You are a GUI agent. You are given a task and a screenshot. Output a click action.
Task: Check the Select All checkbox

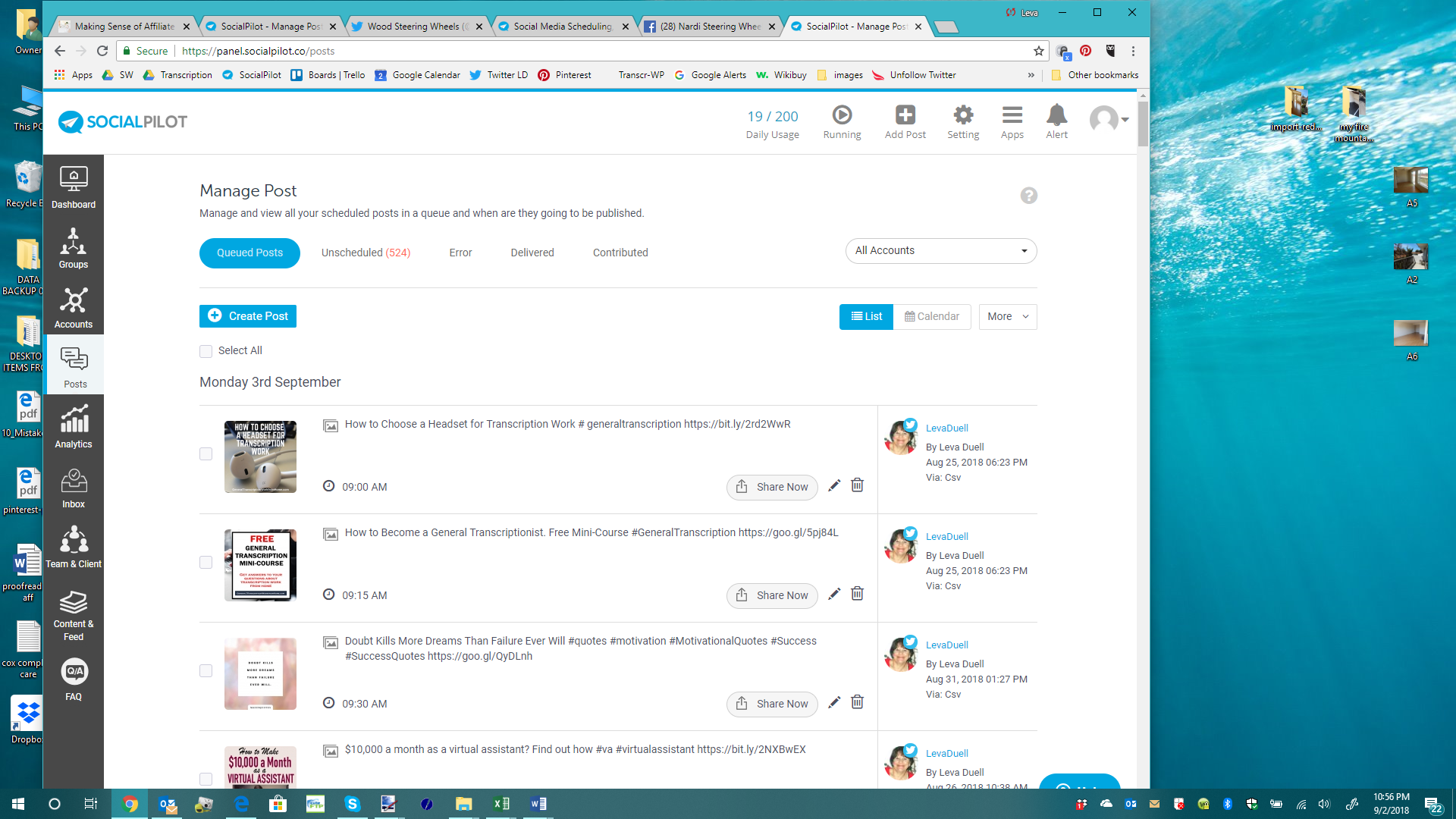tap(206, 351)
